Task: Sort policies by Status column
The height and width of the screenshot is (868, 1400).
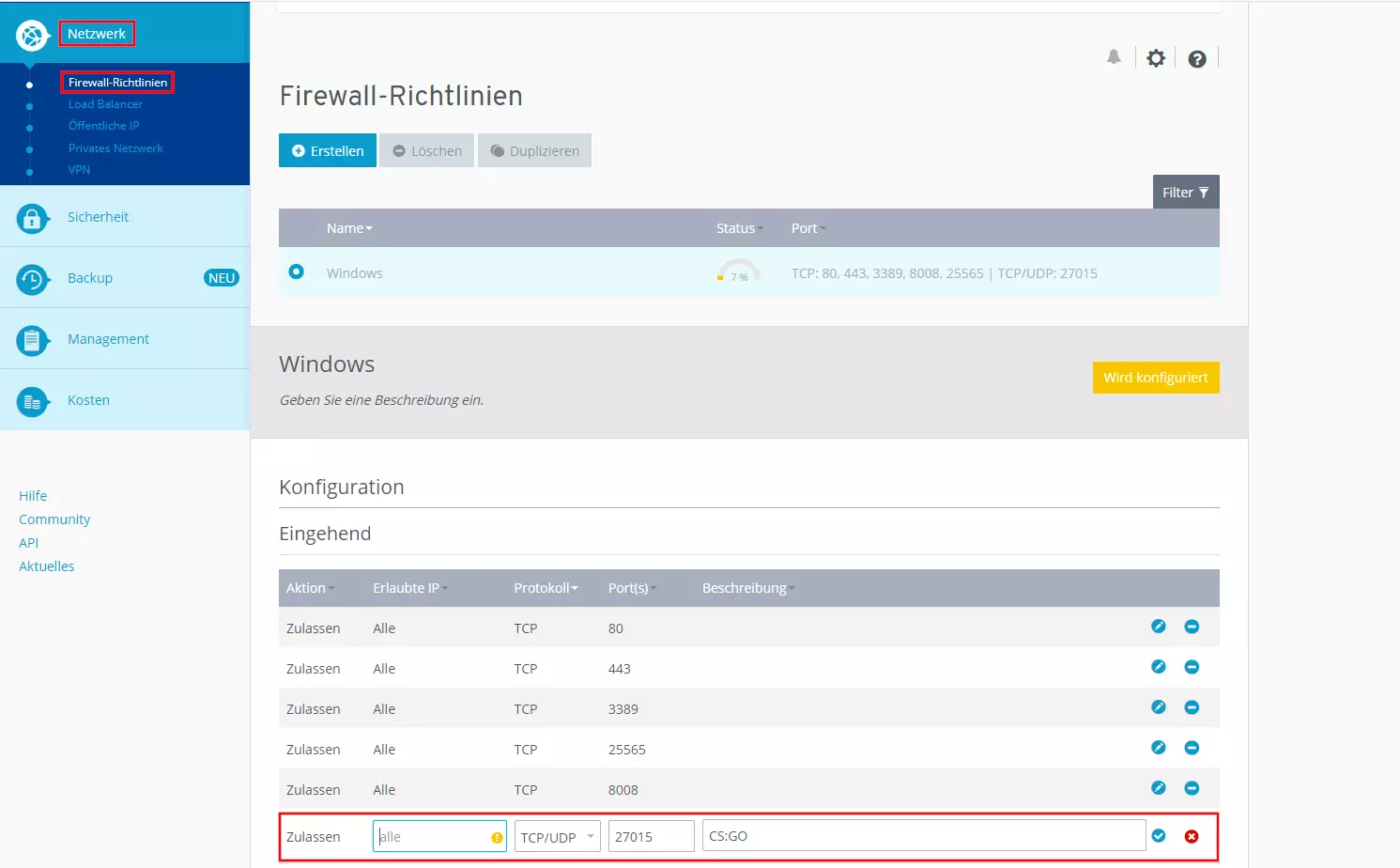Action: point(739,228)
